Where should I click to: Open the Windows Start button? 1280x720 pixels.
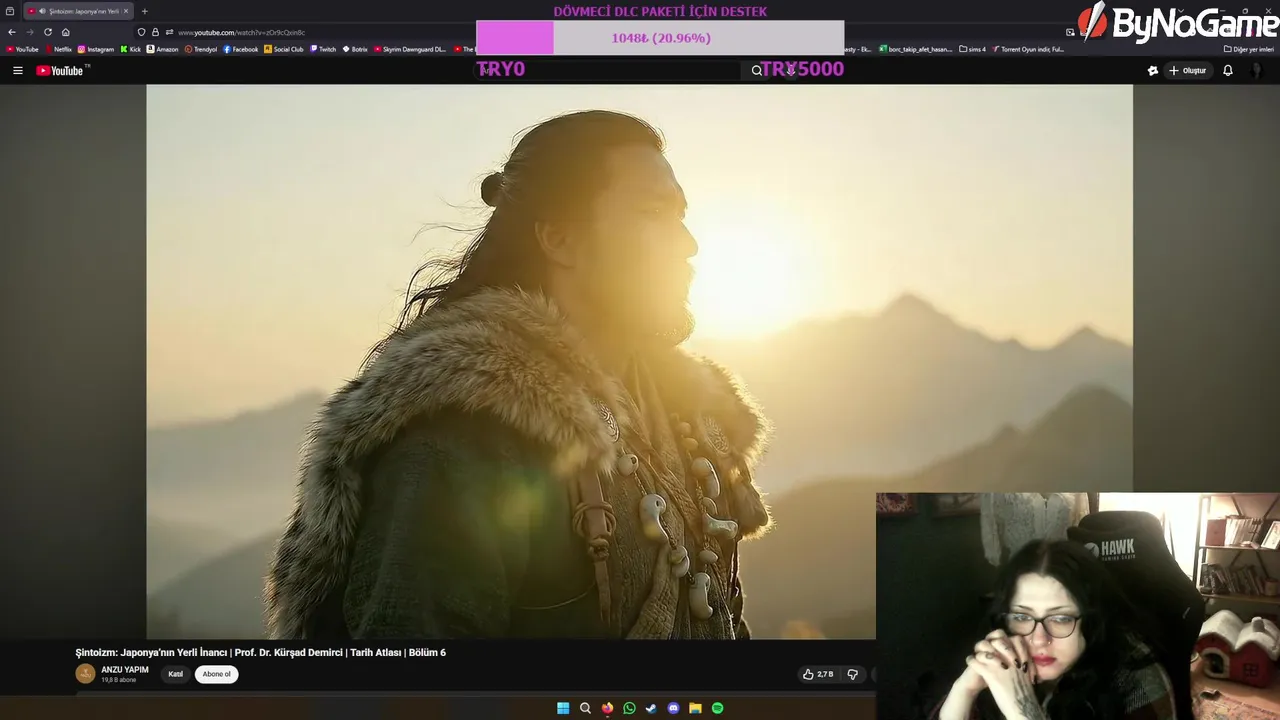click(x=563, y=708)
